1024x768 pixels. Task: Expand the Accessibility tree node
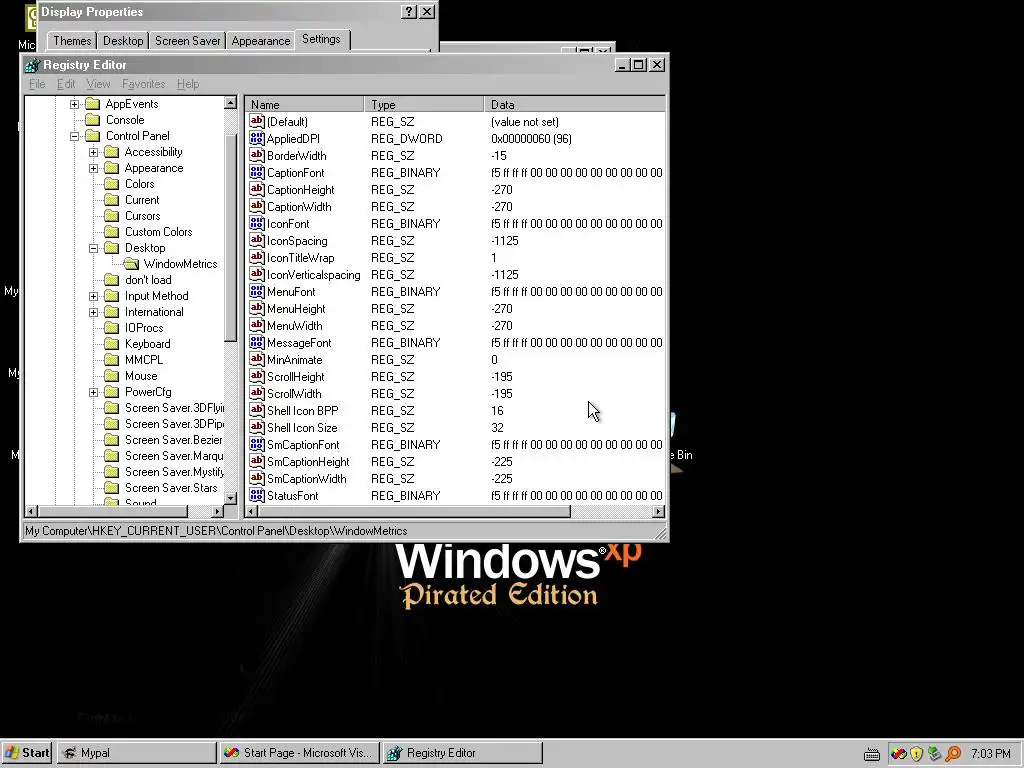click(x=93, y=152)
